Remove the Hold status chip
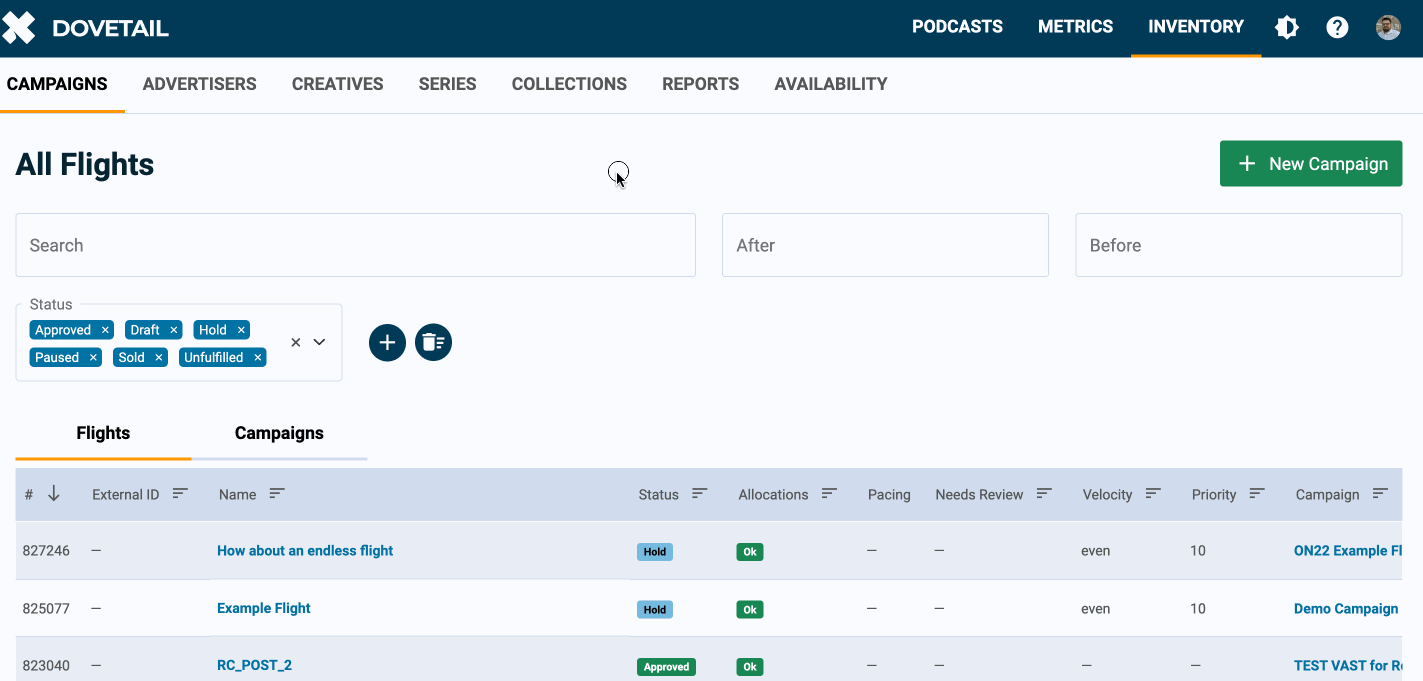 [x=241, y=330]
